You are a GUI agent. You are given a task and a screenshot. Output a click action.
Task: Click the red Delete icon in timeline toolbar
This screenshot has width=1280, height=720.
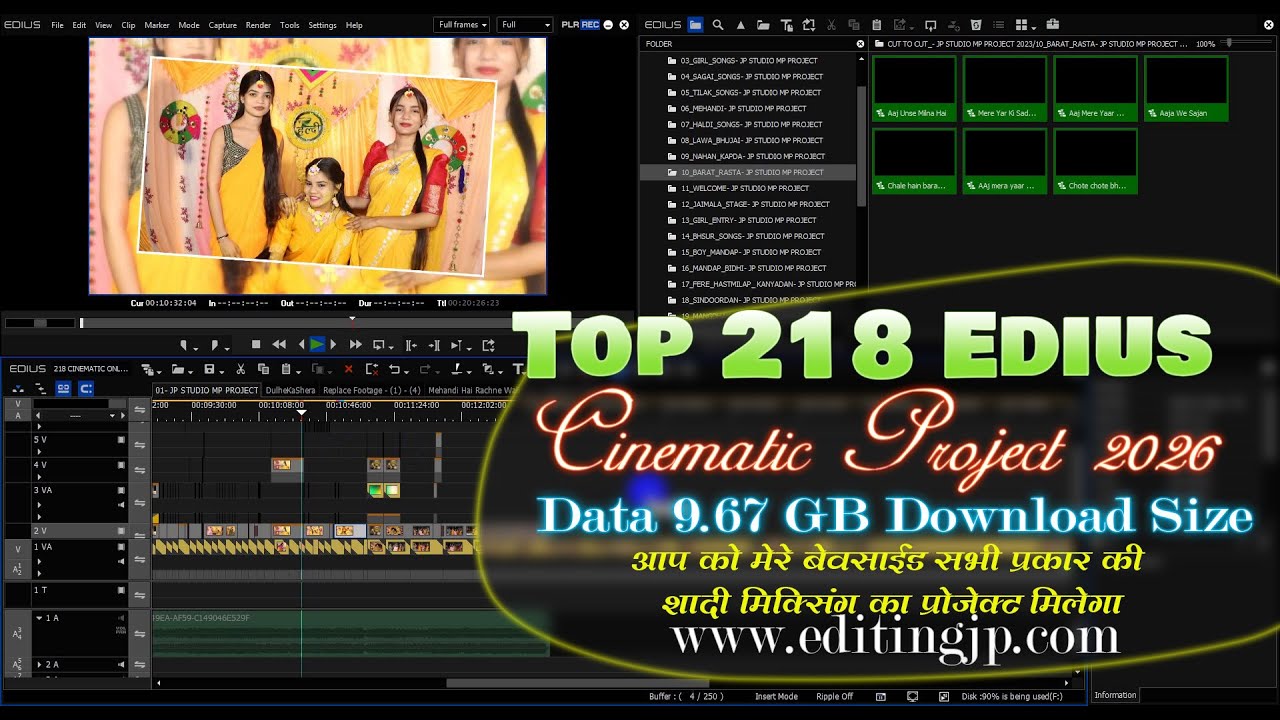coord(348,369)
